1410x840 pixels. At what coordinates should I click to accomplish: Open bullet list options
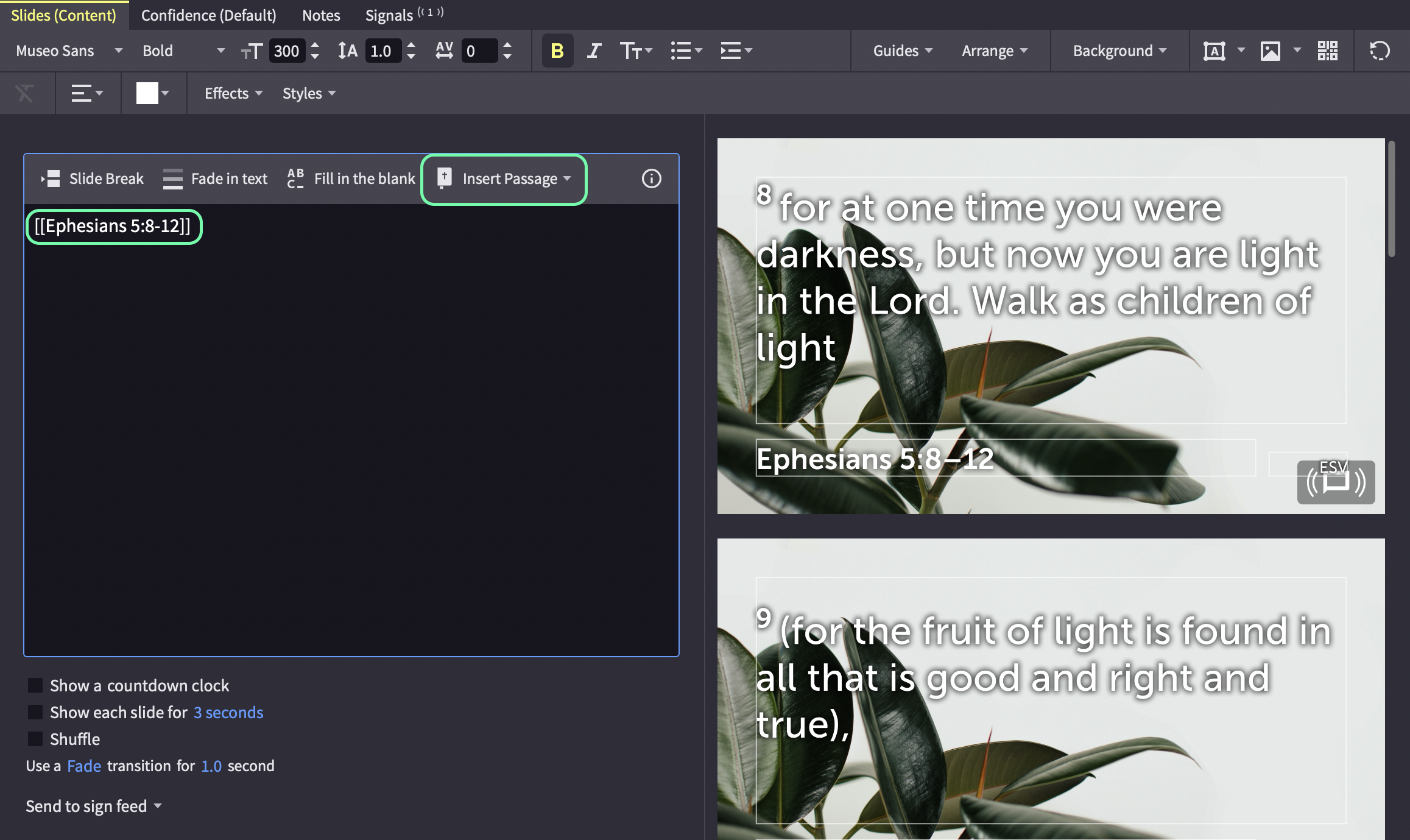[686, 51]
